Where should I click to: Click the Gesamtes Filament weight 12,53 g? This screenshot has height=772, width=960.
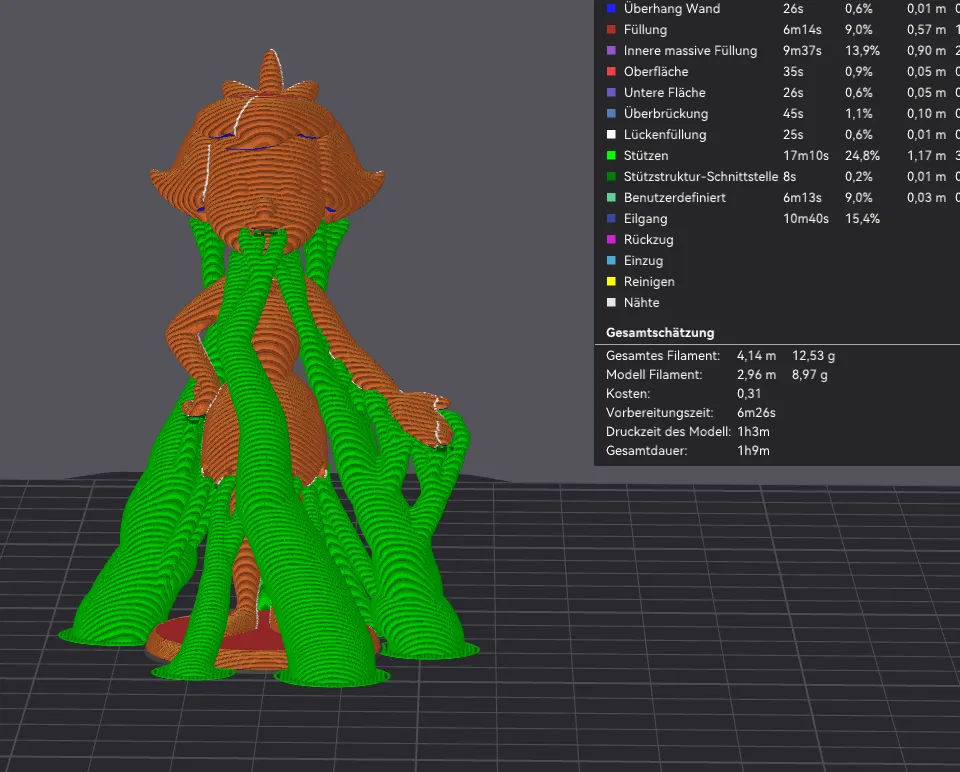tap(813, 355)
